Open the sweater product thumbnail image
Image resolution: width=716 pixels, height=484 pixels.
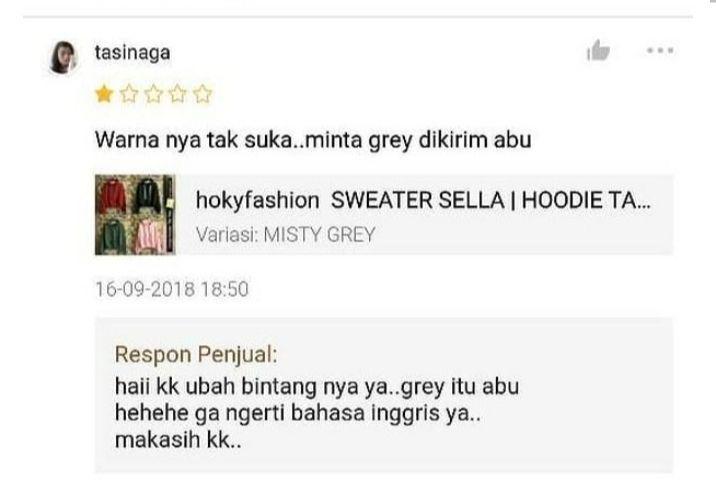[x=135, y=215]
